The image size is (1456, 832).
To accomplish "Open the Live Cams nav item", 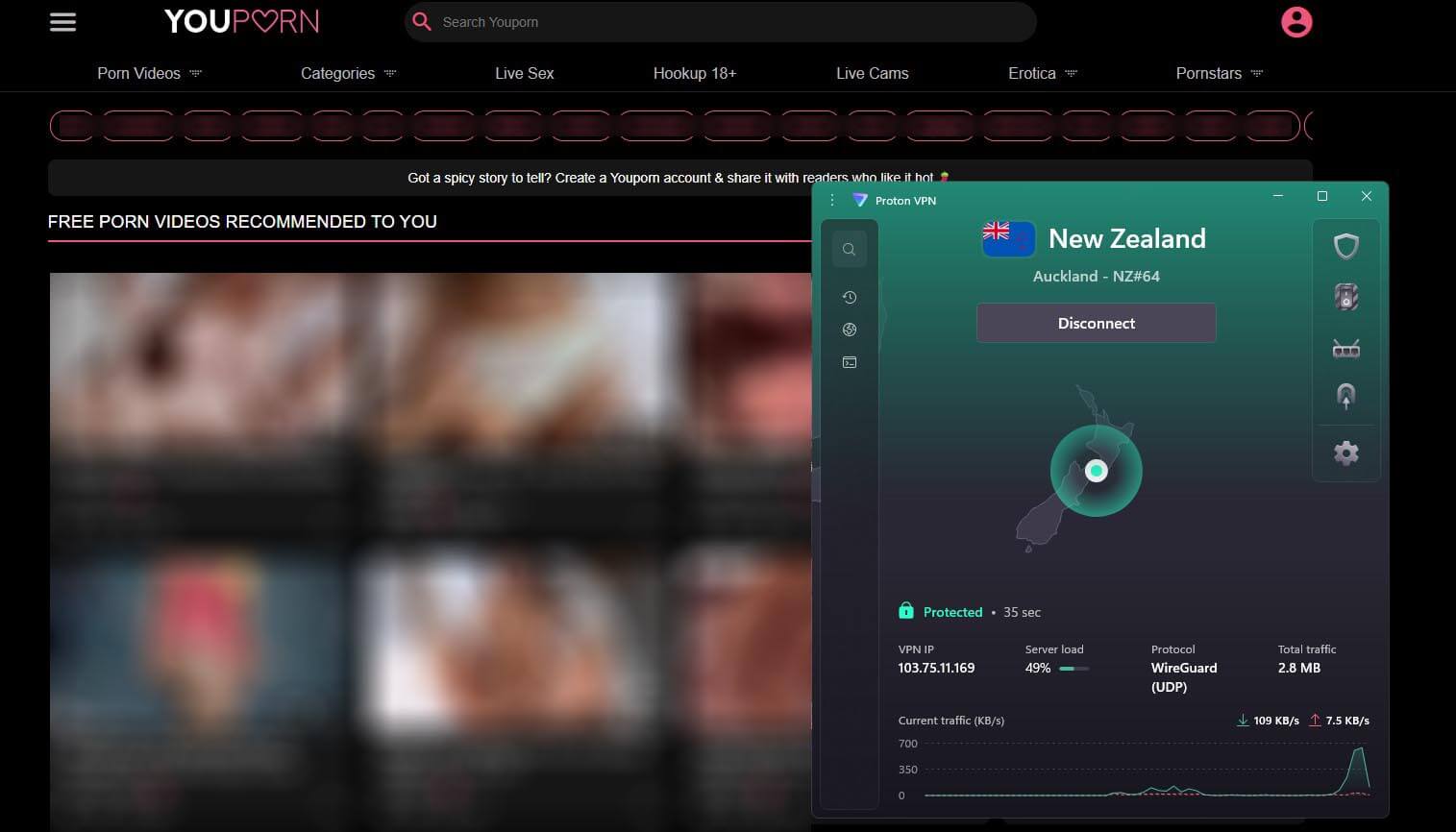I will pos(873,73).
